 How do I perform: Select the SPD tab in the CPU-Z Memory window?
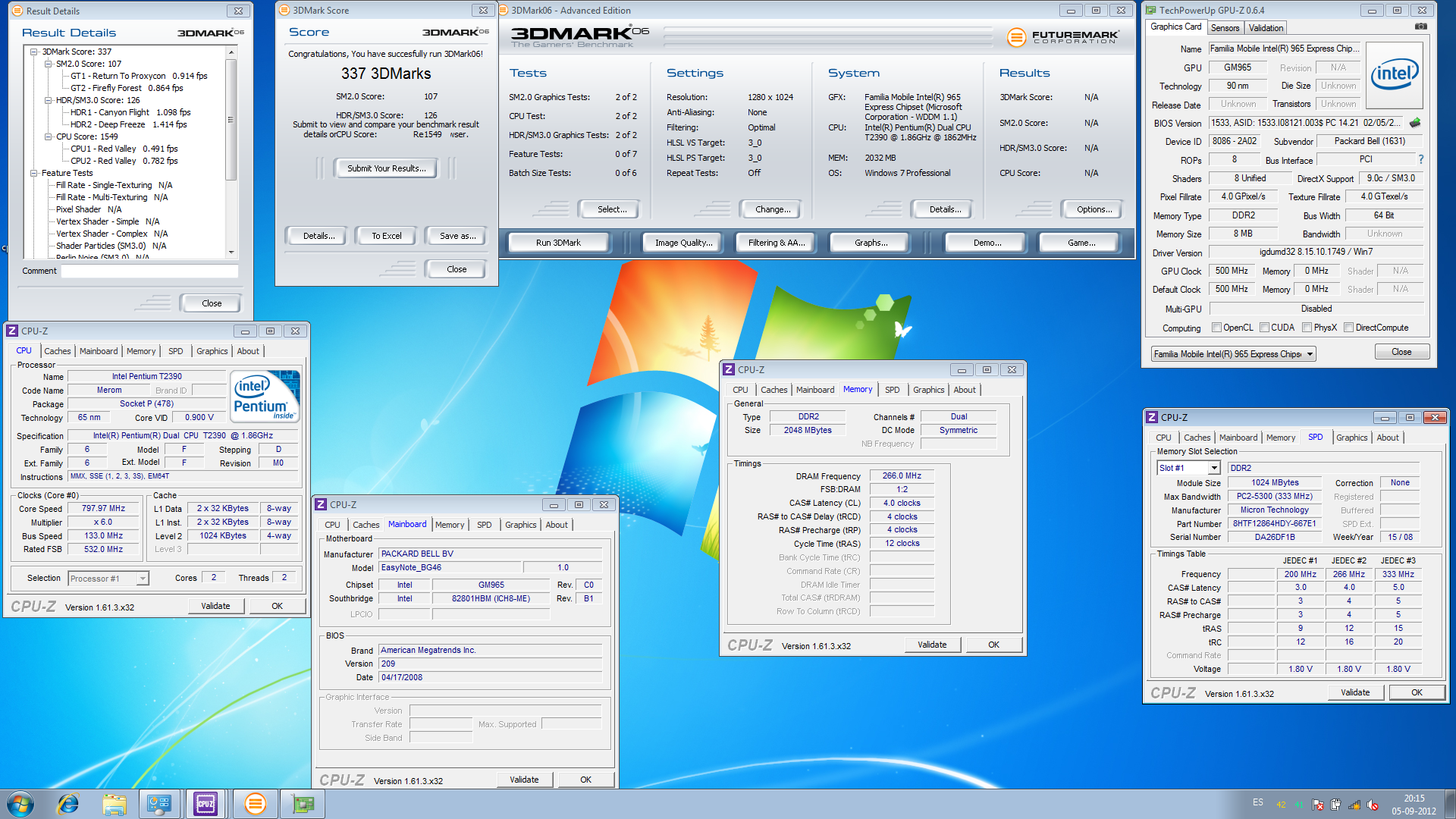tap(893, 390)
